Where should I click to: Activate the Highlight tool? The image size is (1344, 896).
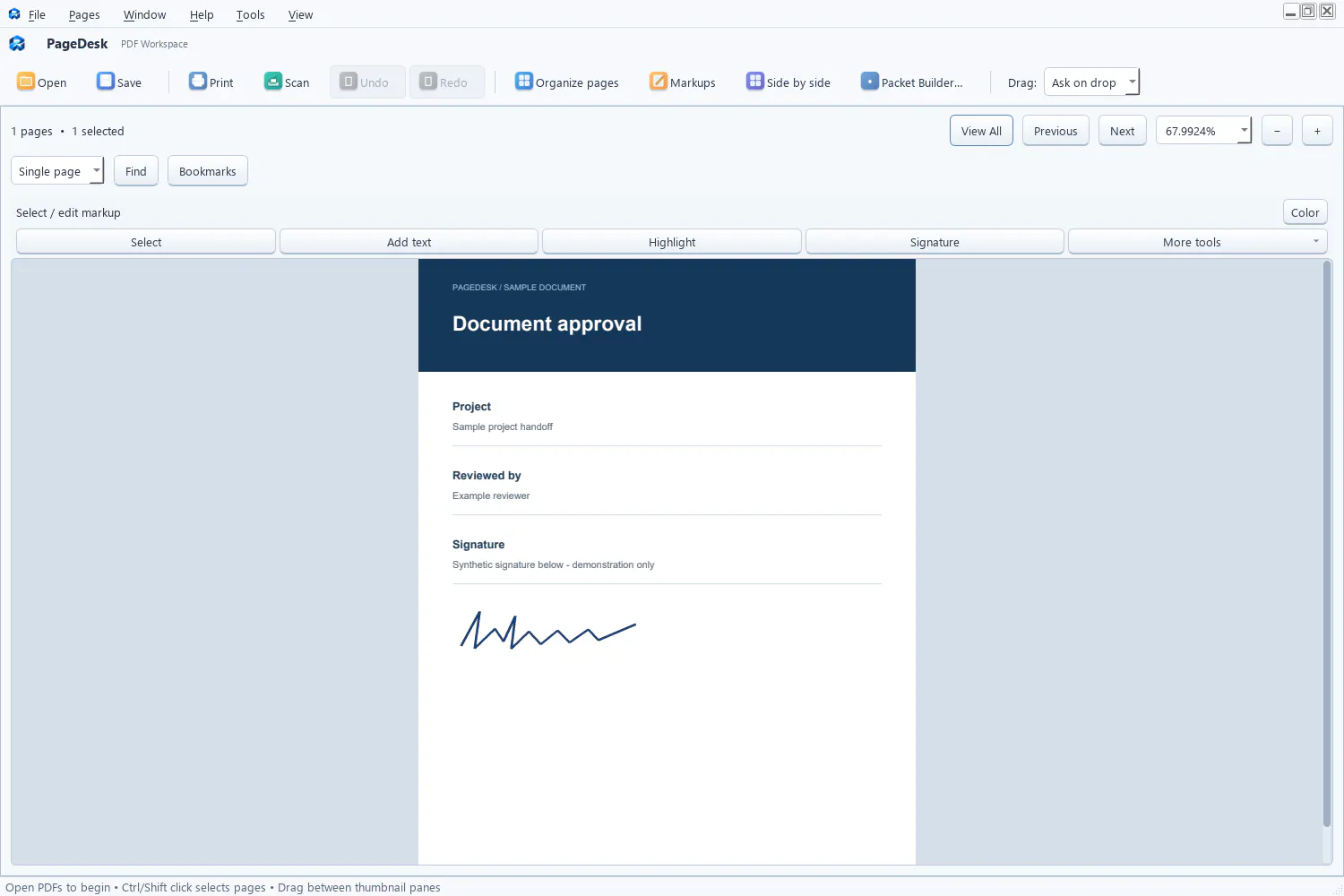pos(672,242)
